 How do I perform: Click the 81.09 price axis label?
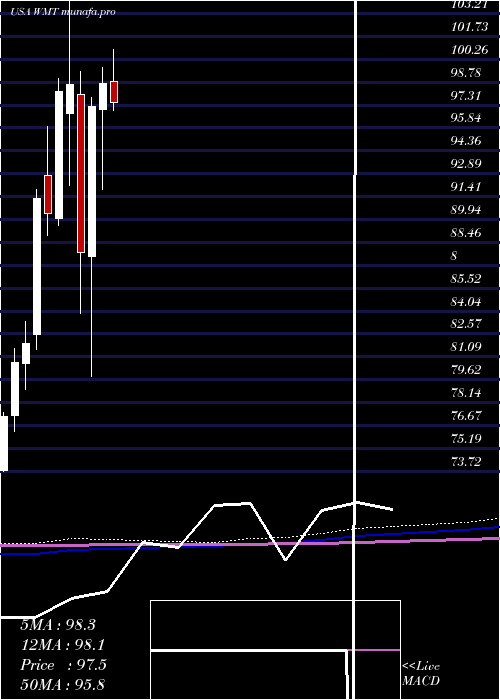[x=466, y=346]
